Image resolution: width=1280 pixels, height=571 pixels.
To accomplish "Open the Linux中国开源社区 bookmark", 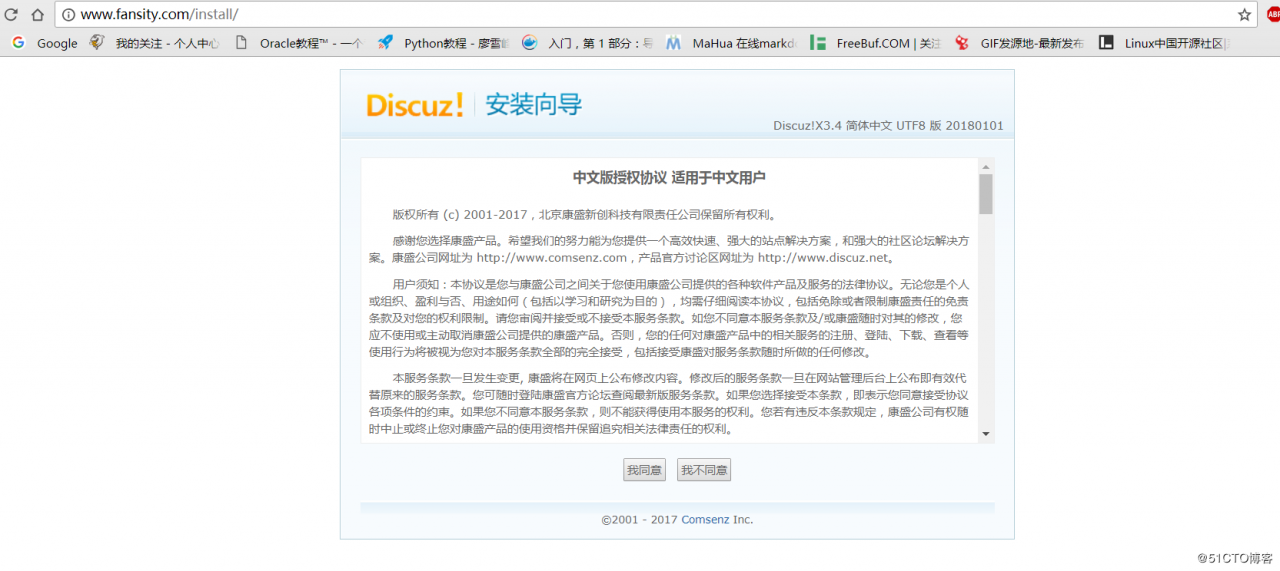I will click(x=1165, y=43).
